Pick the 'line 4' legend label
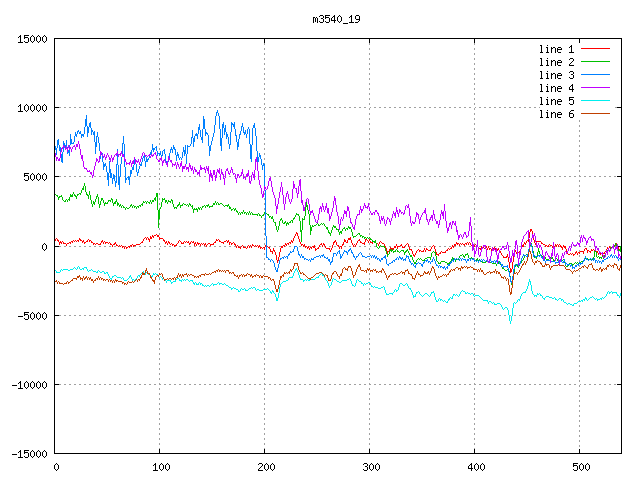640x480 pixels. pos(556,88)
